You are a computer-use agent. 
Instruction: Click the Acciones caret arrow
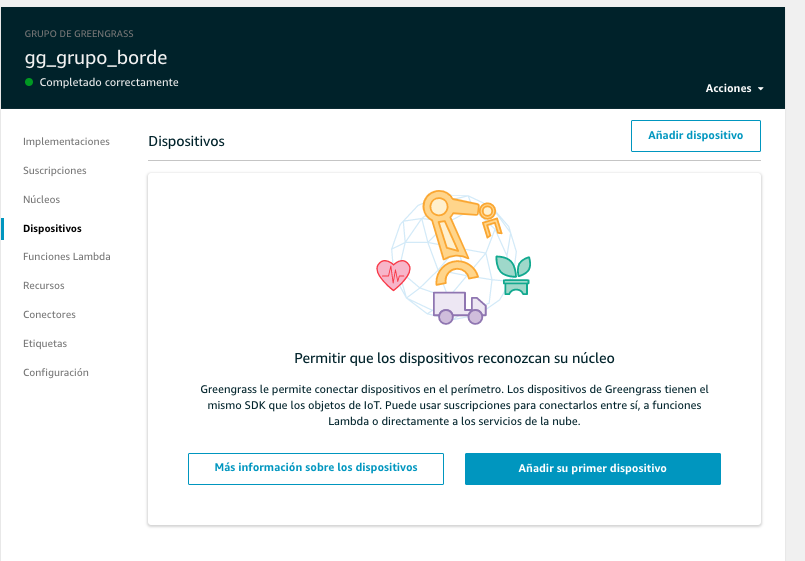pyautogui.click(x=761, y=89)
